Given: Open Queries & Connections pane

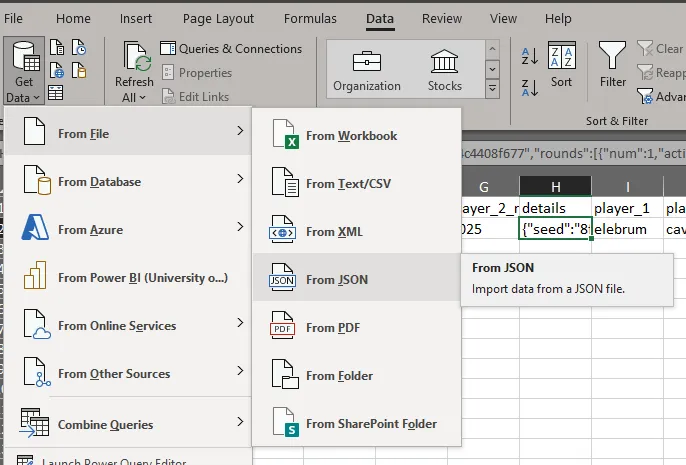Looking at the screenshot, I should tap(231, 49).
